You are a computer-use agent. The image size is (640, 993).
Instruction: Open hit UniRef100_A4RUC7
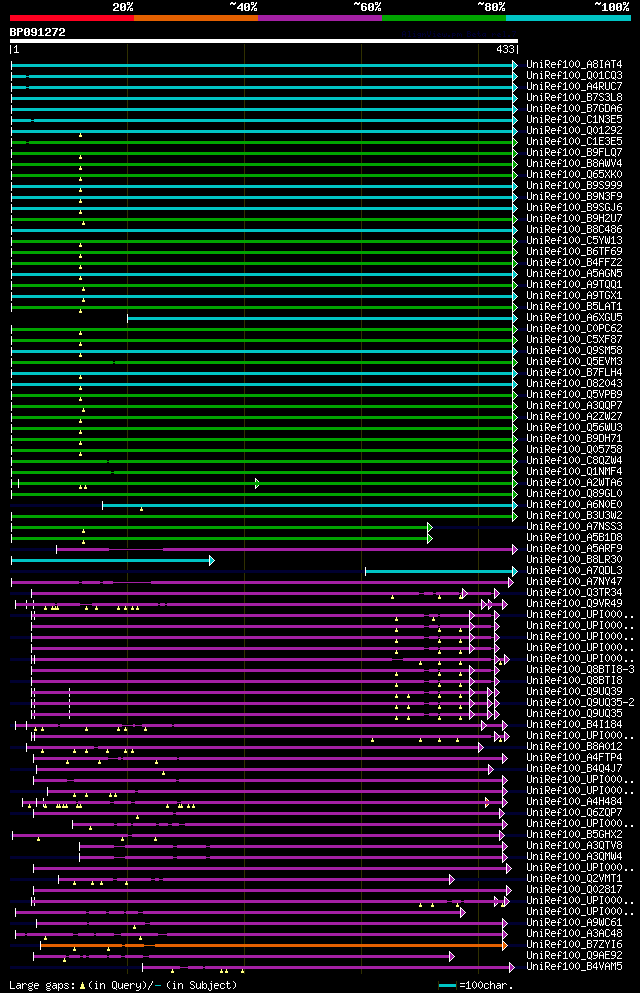[574, 87]
